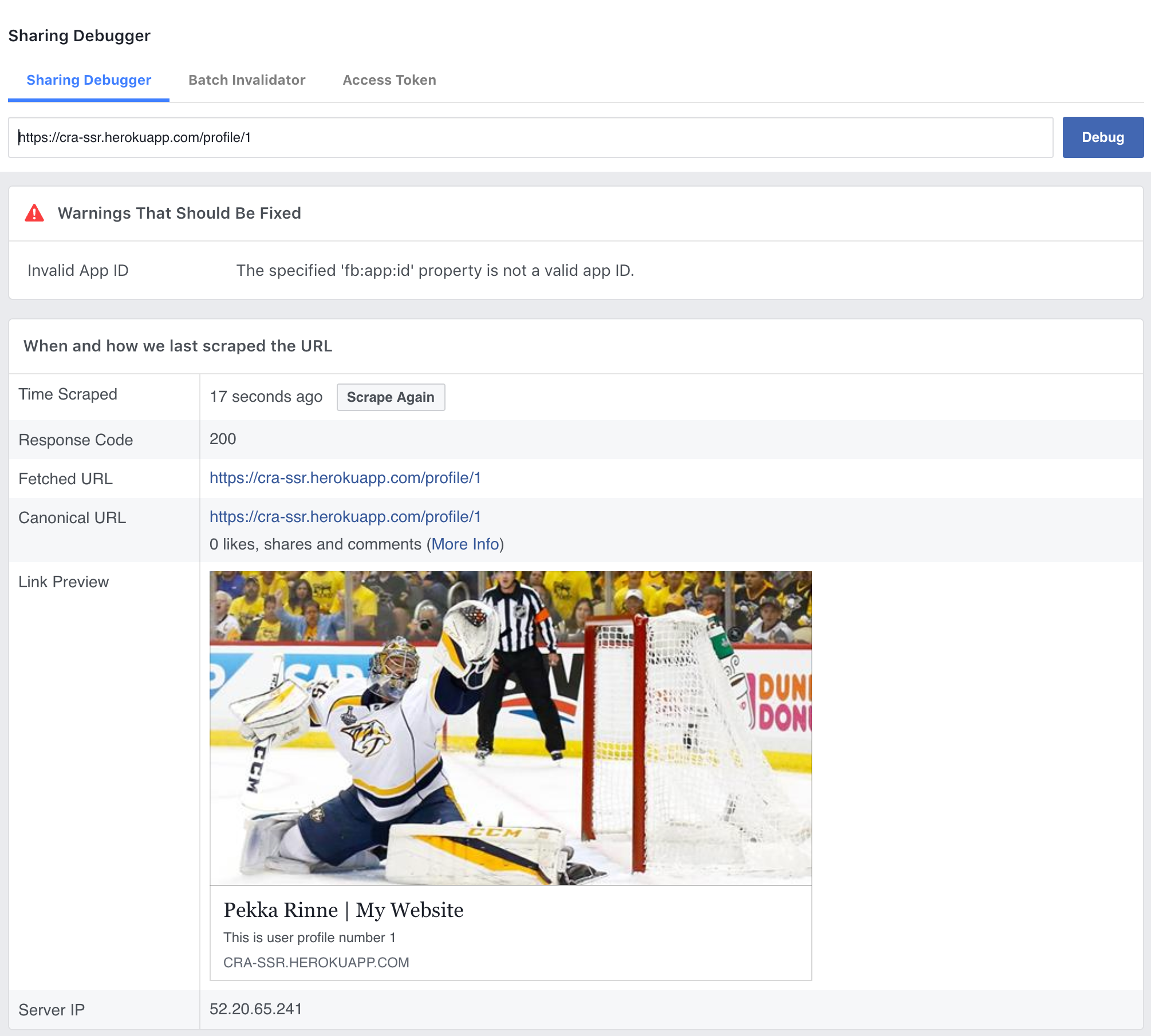This screenshot has height=1036, width=1151.
Task: Open the Access Token tab
Action: point(389,80)
